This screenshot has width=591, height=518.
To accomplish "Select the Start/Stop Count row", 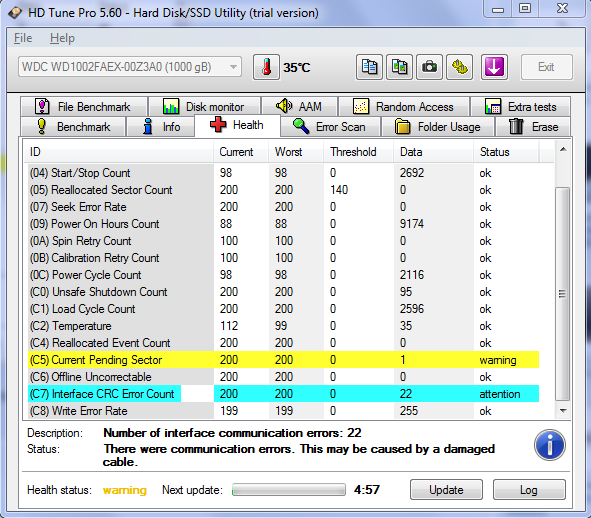I will click(283, 173).
